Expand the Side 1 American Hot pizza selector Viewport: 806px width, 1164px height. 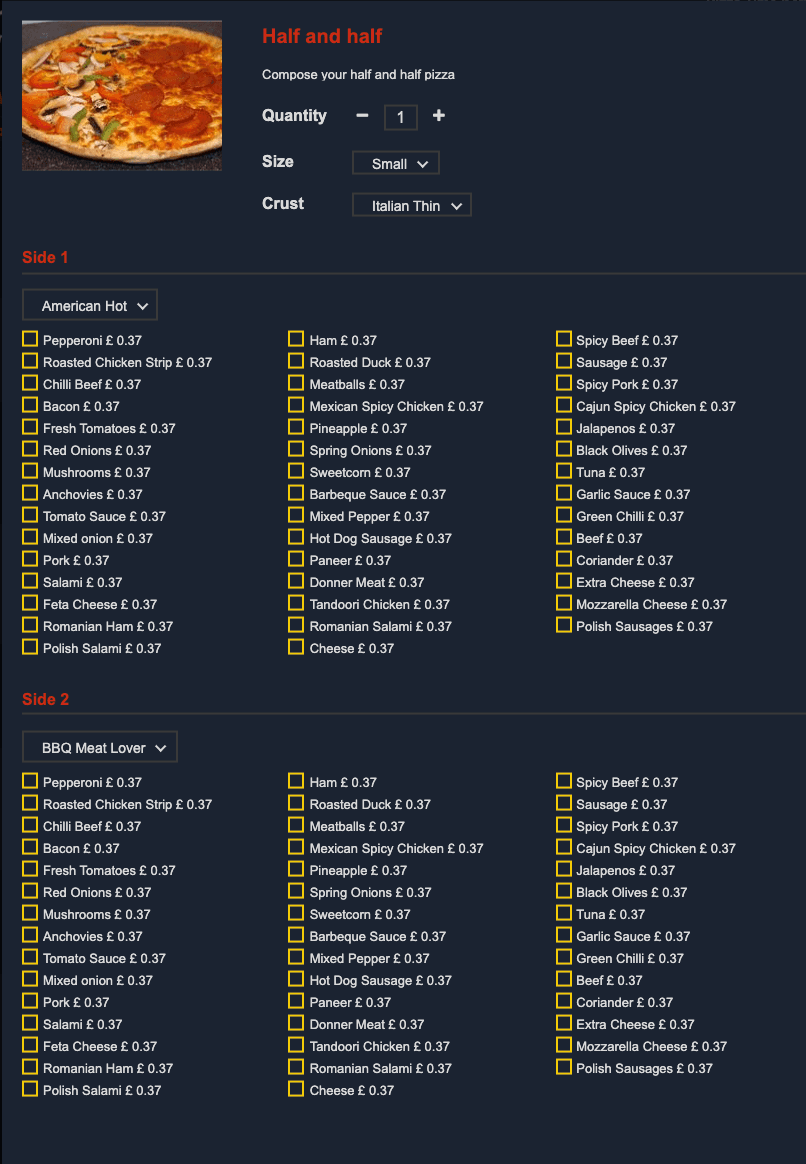90,305
